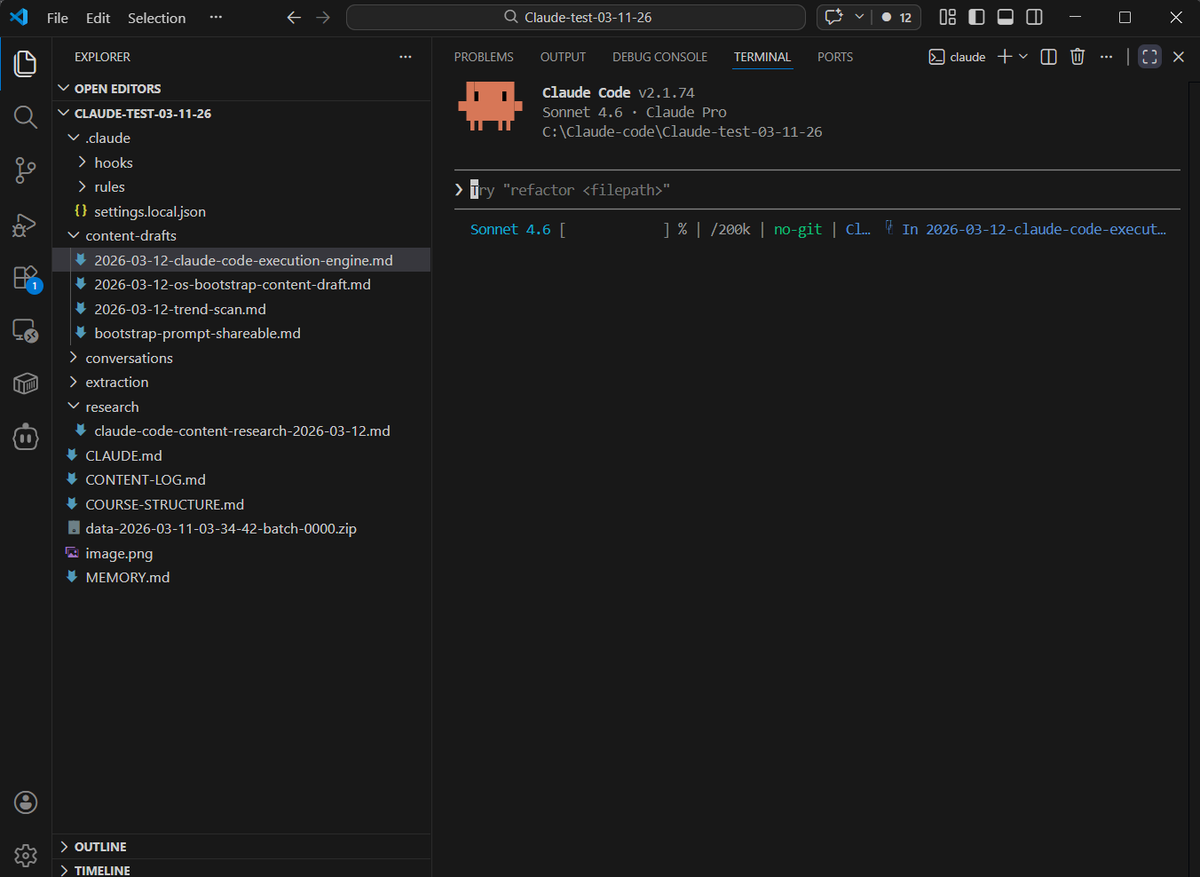Viewport: 1200px width, 877px height.
Task: Add a new terminal with plus icon
Action: pyautogui.click(x=1005, y=57)
